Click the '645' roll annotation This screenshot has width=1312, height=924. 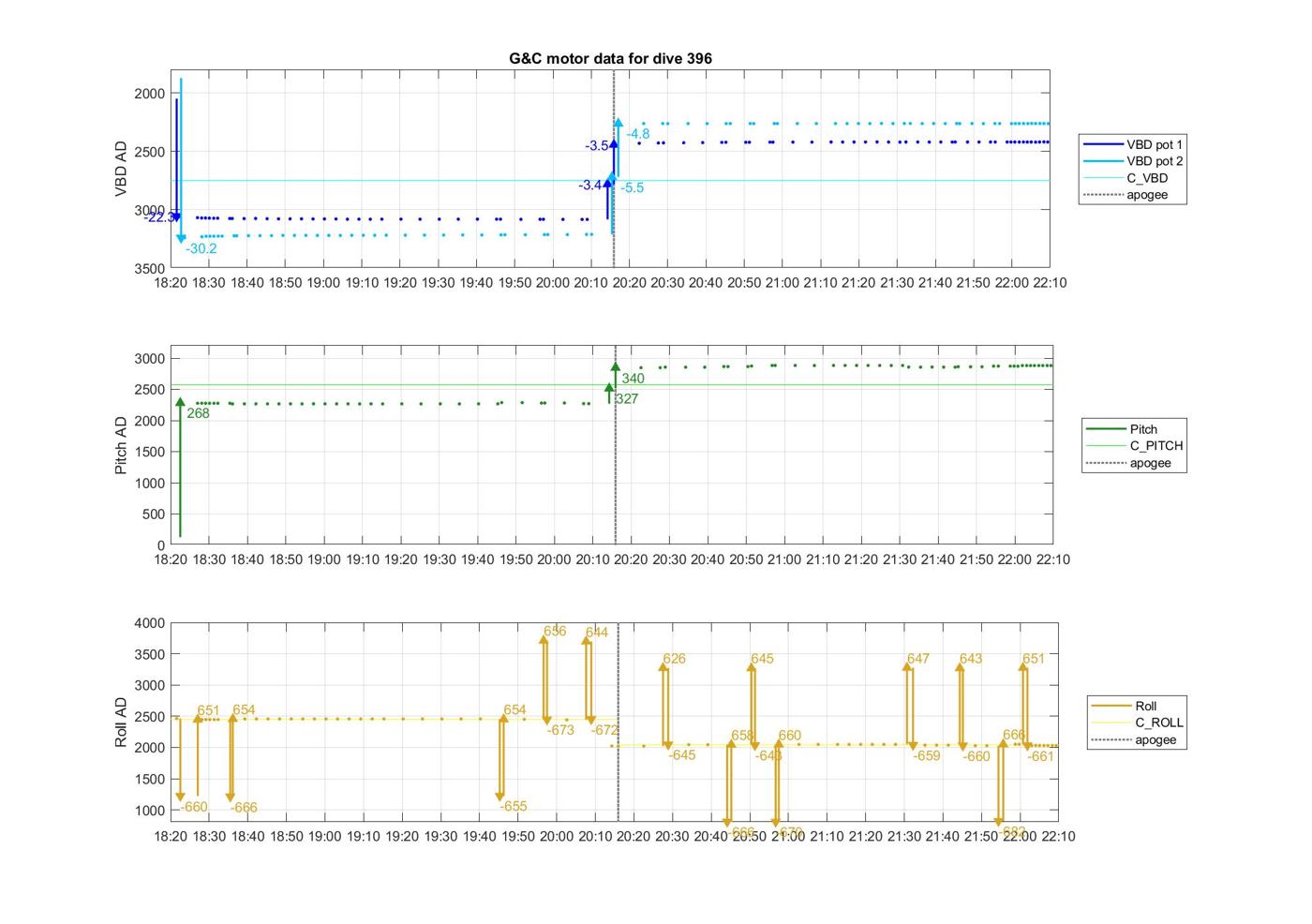pos(763,658)
